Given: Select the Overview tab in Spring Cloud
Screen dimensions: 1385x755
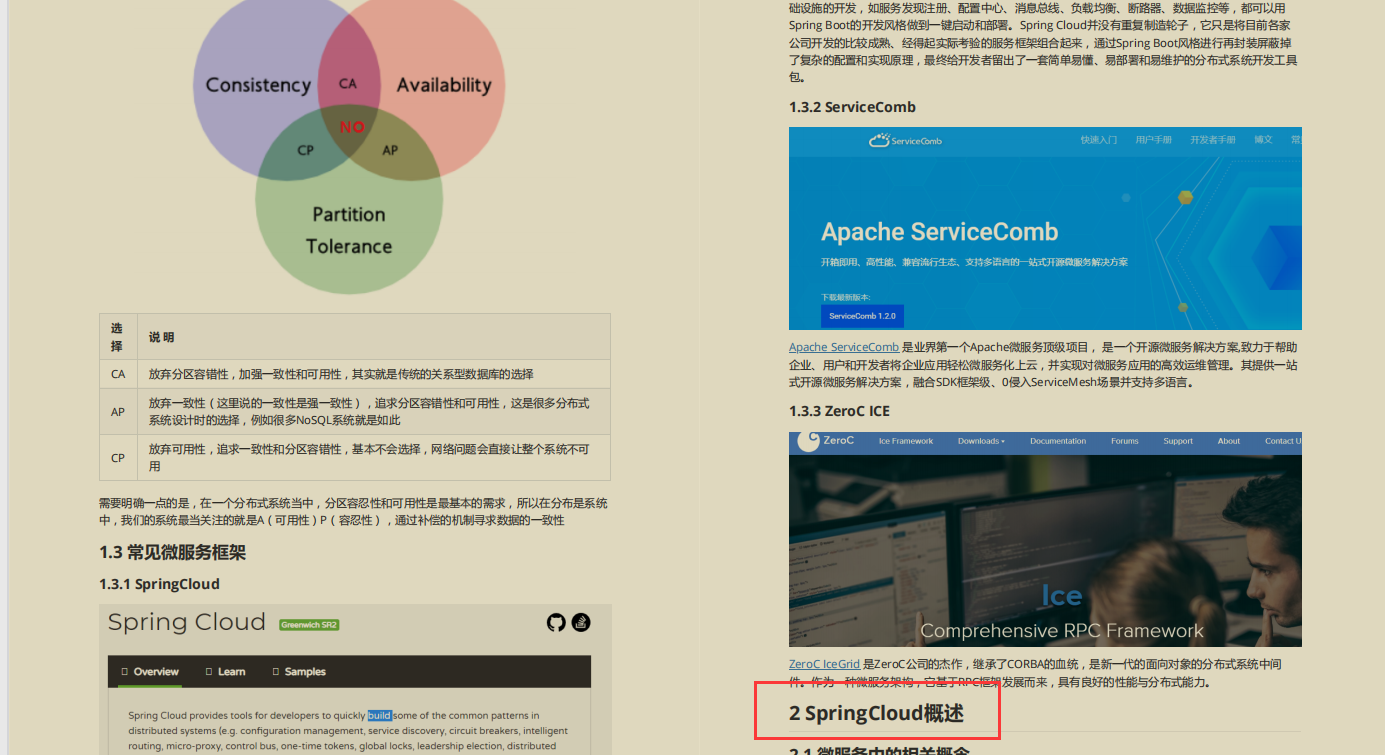Looking at the screenshot, I should click(150, 672).
